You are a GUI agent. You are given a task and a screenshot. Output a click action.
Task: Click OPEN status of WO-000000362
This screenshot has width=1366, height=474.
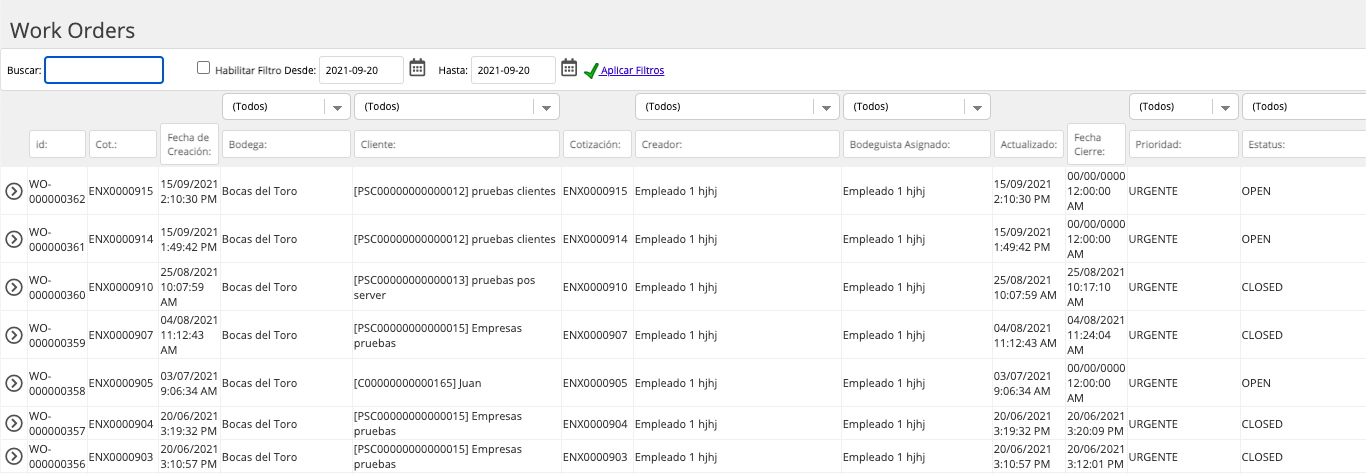tap(1256, 191)
